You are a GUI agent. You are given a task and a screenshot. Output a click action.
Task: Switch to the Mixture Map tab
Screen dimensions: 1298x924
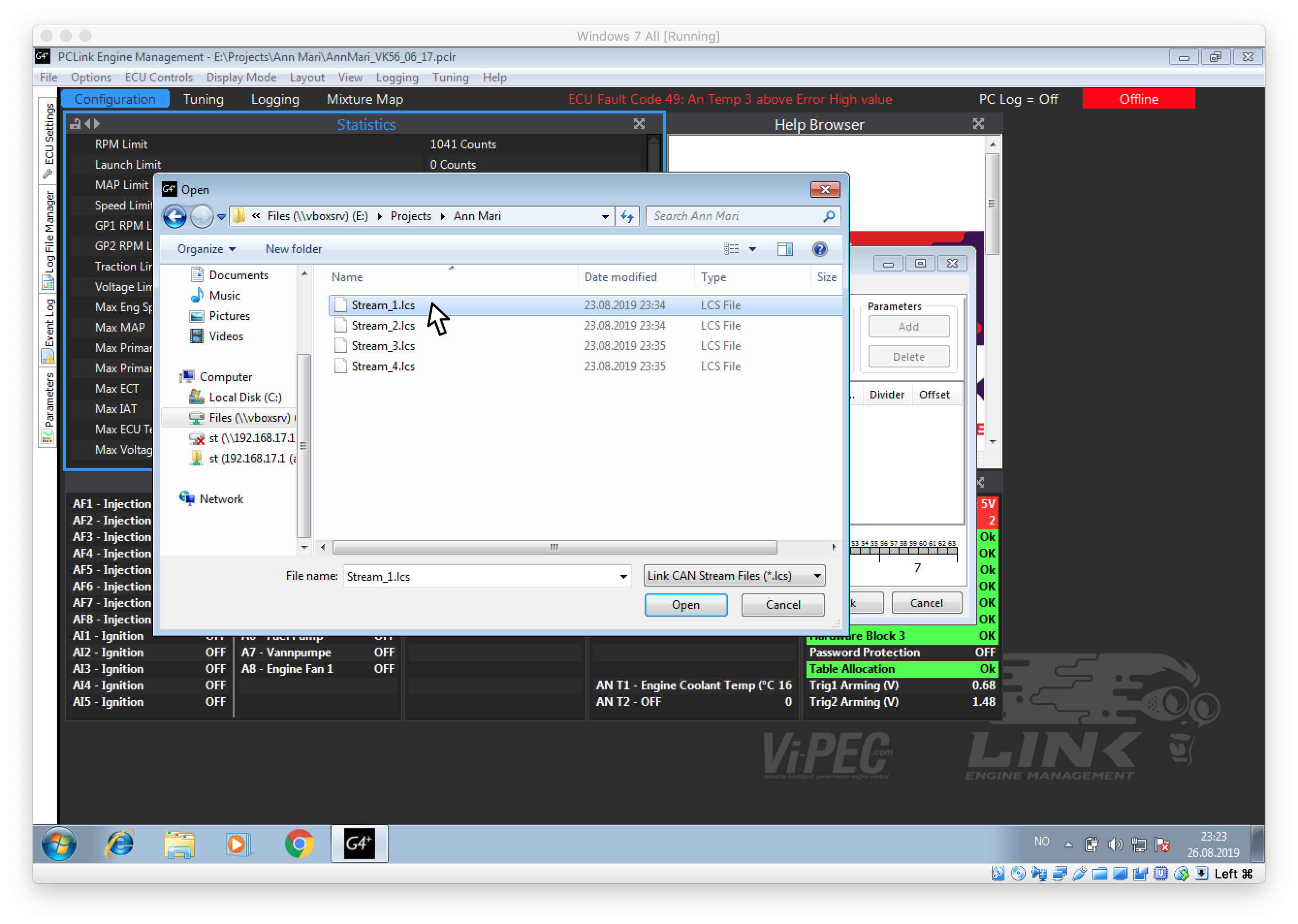364,99
